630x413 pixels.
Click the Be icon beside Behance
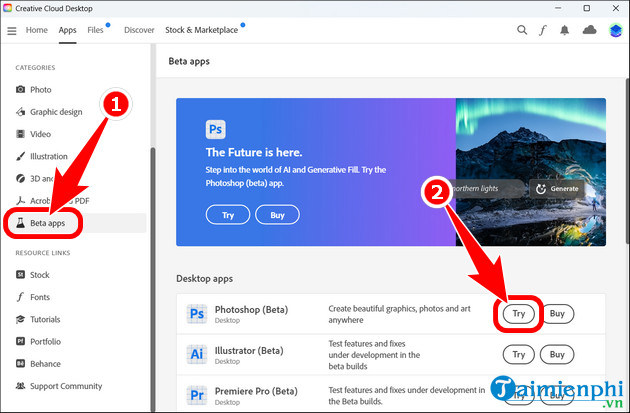coord(20,364)
